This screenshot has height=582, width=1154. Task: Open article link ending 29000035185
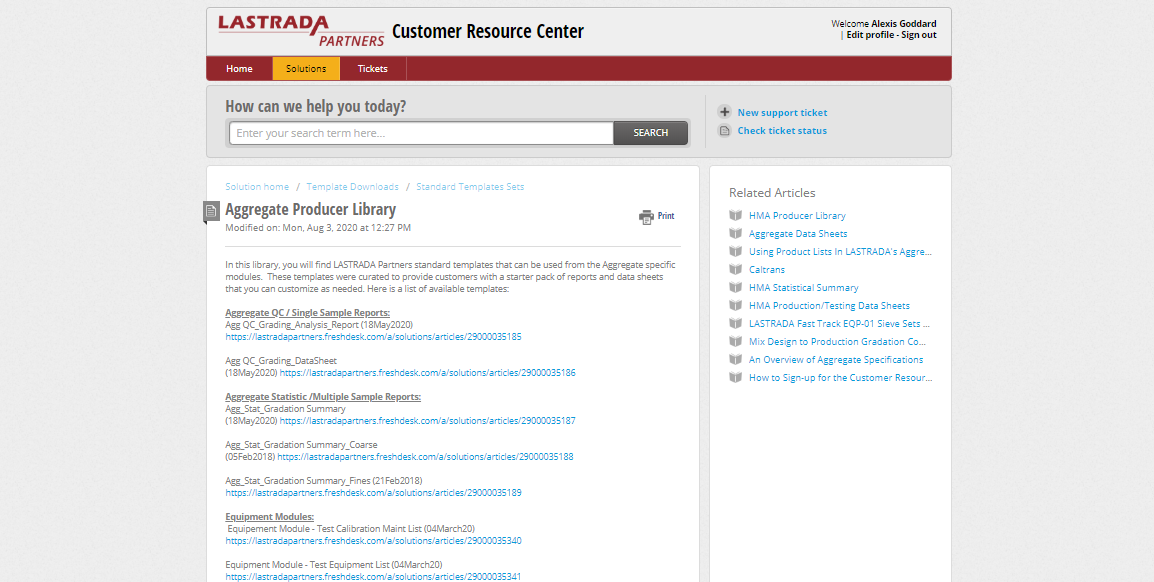tap(373, 337)
